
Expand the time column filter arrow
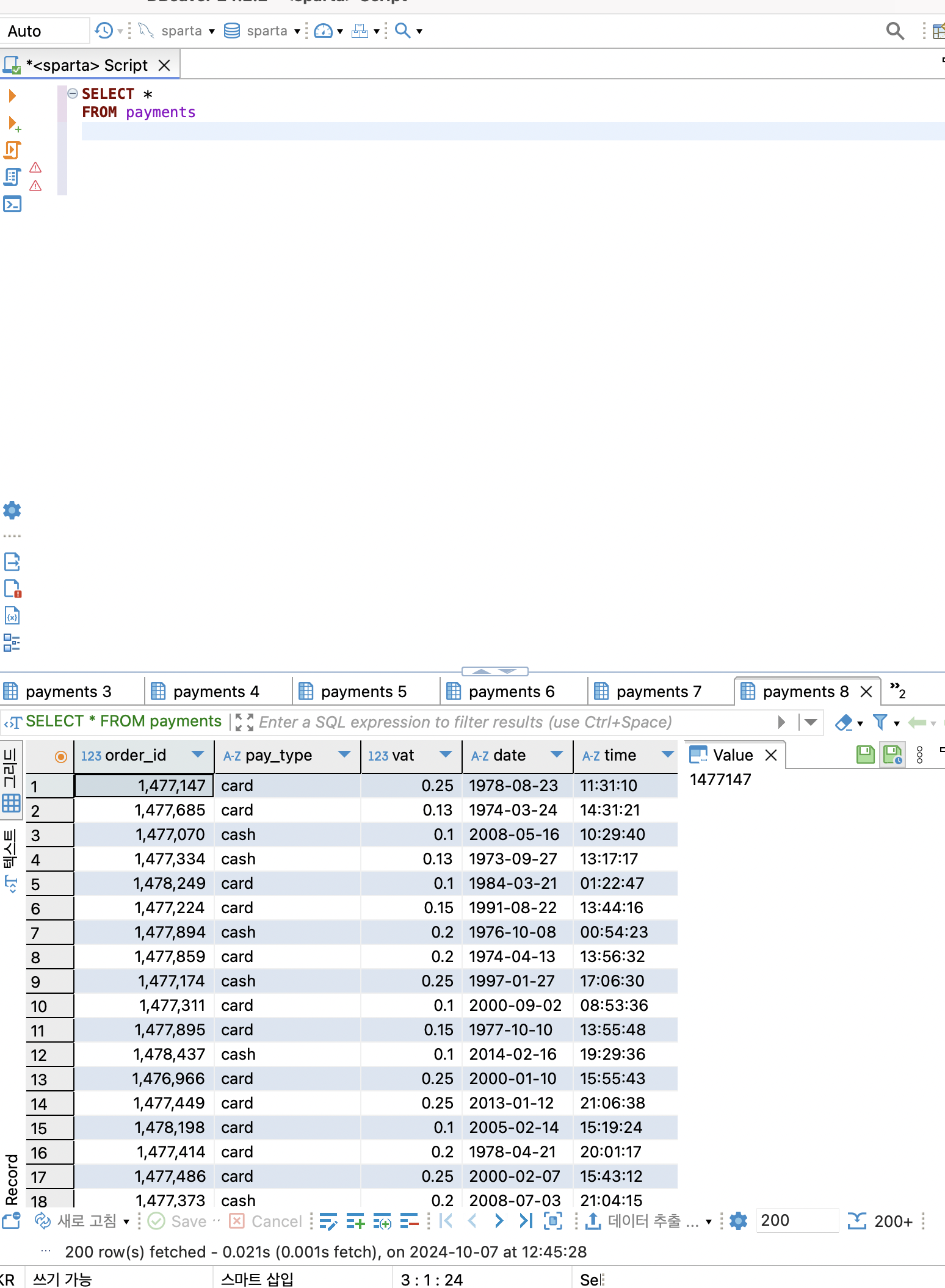668,754
